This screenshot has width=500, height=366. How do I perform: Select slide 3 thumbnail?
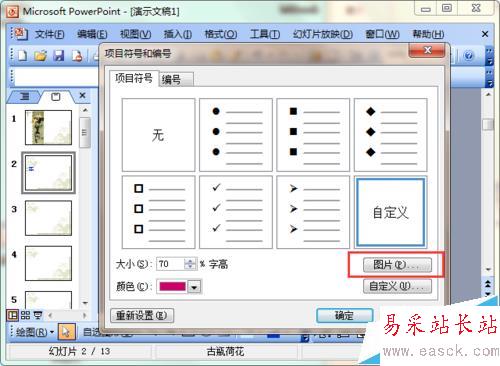pyautogui.click(x=48, y=218)
